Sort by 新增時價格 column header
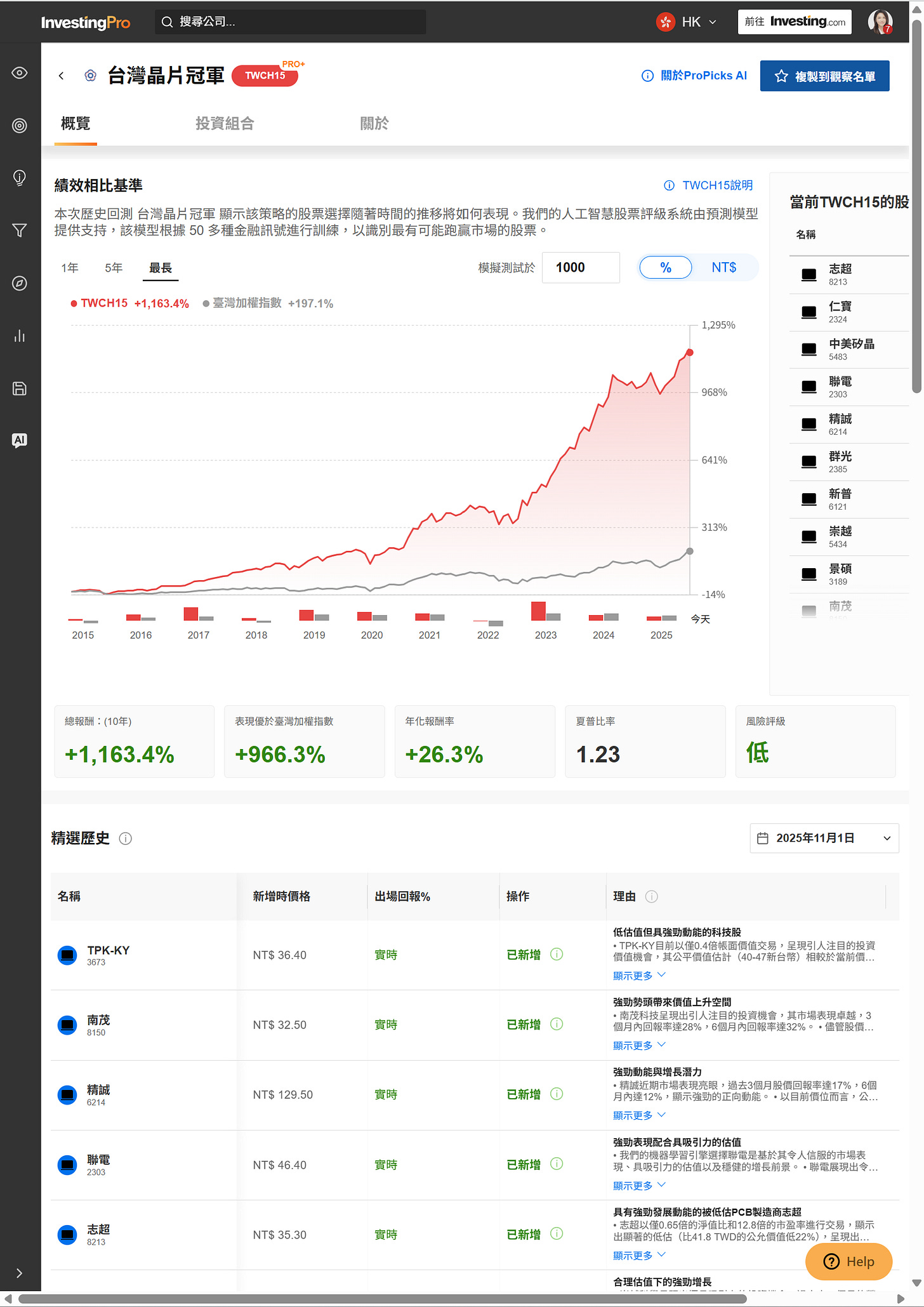The width and height of the screenshot is (924, 1307). (x=282, y=896)
